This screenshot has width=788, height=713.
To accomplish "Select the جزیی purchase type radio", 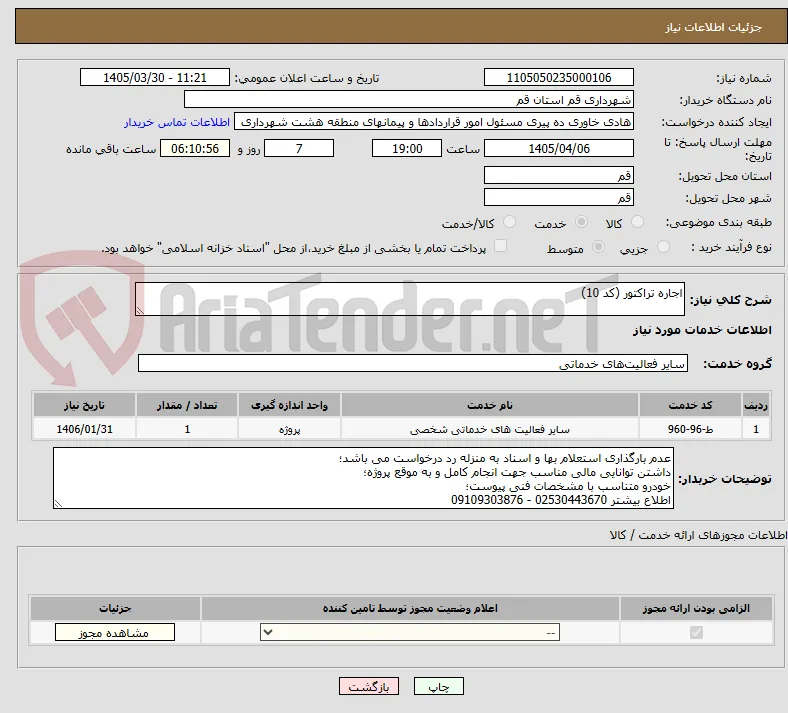I will (663, 247).
